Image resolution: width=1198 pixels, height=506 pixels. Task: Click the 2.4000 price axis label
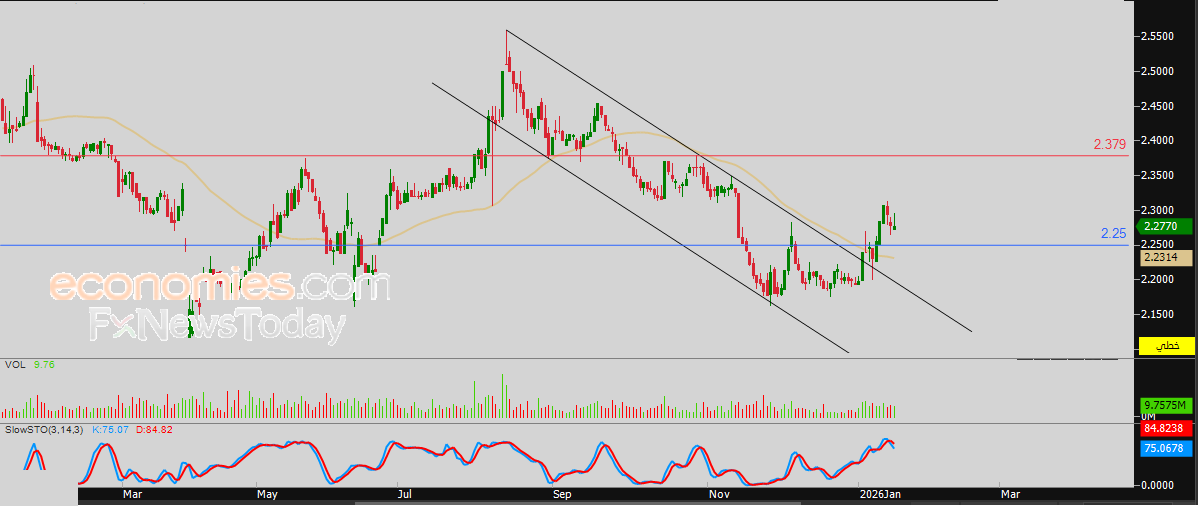[x=1158, y=141]
